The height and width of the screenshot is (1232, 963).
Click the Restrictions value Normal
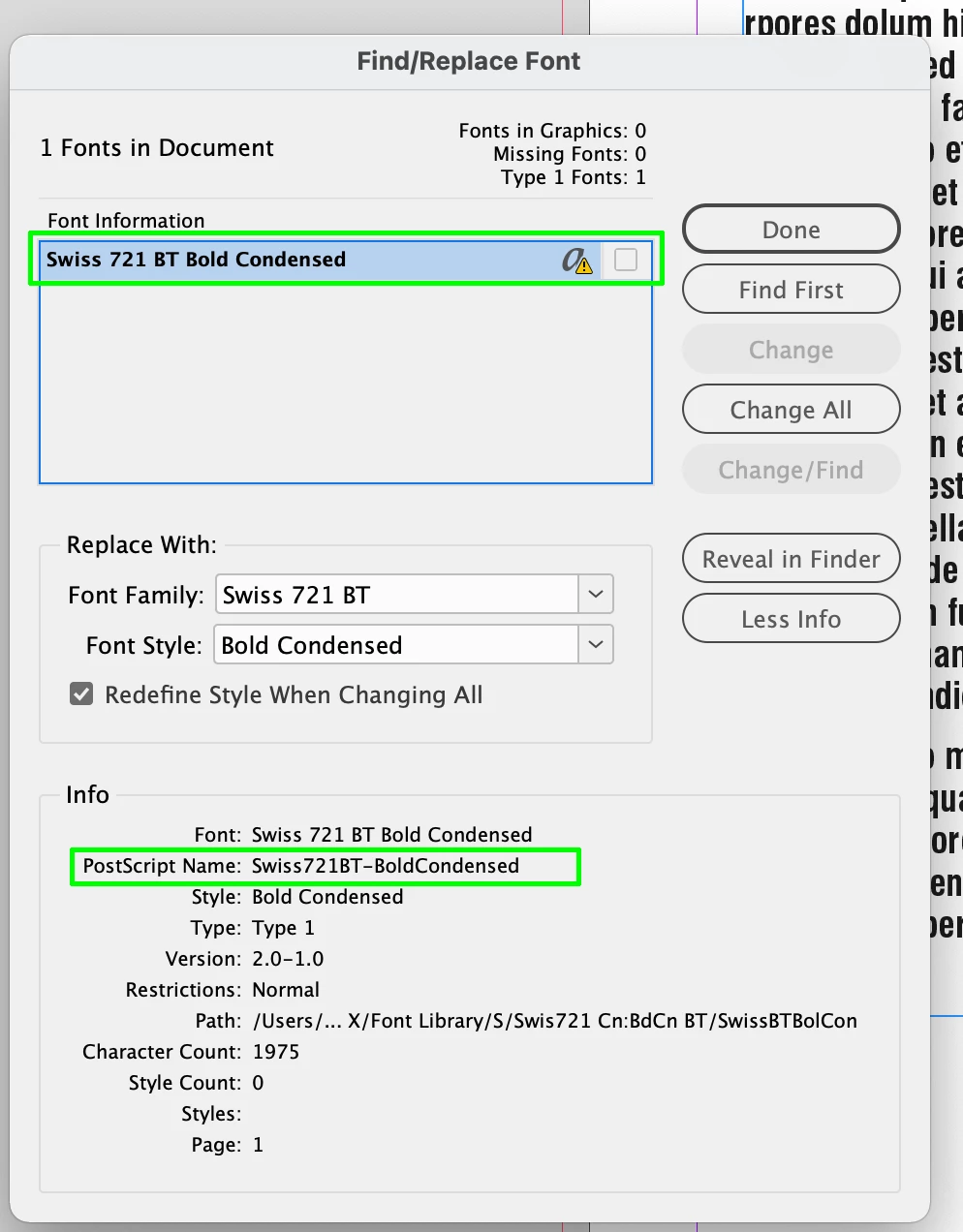click(286, 990)
